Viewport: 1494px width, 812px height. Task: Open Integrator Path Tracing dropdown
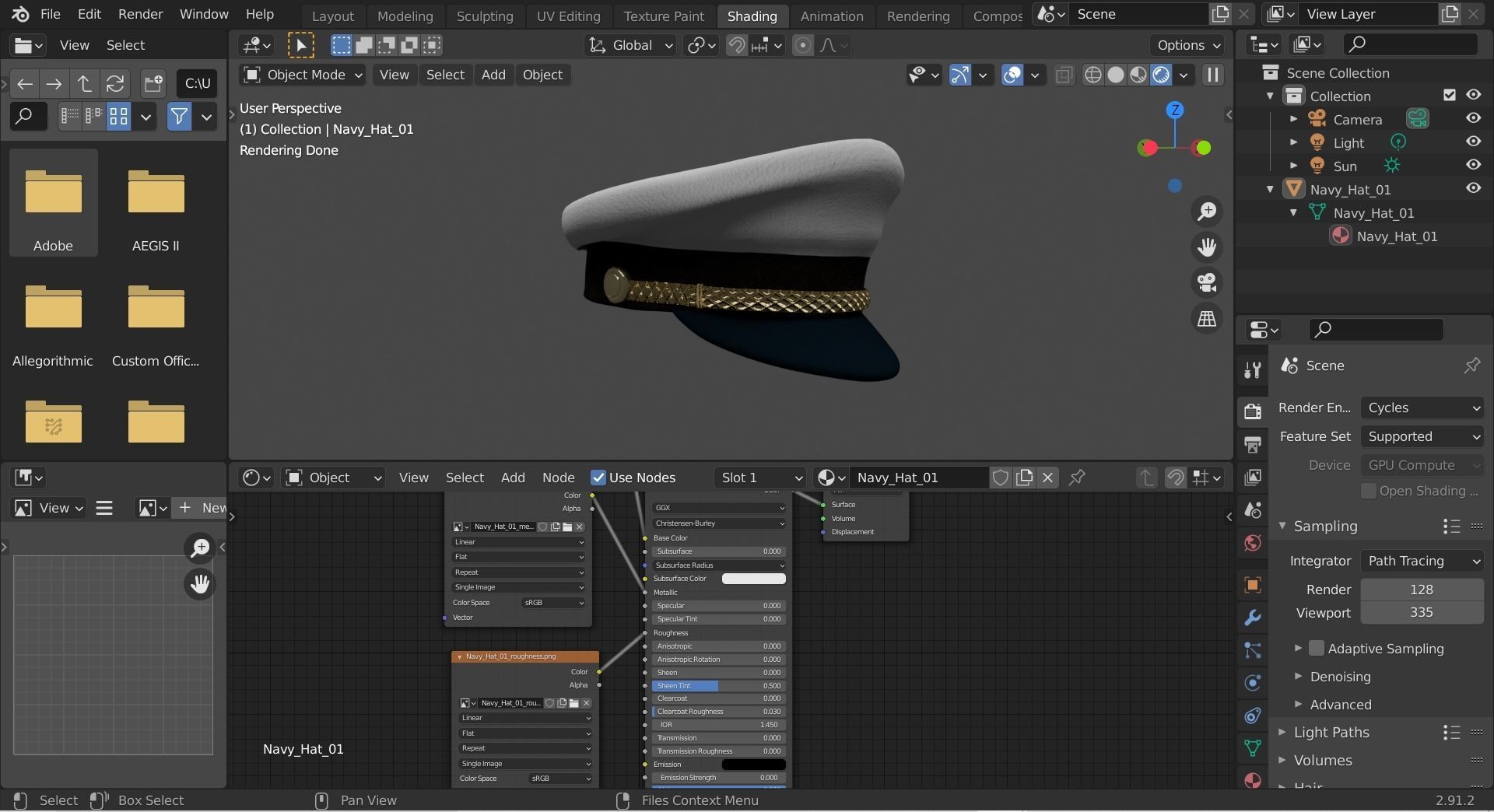(x=1422, y=561)
